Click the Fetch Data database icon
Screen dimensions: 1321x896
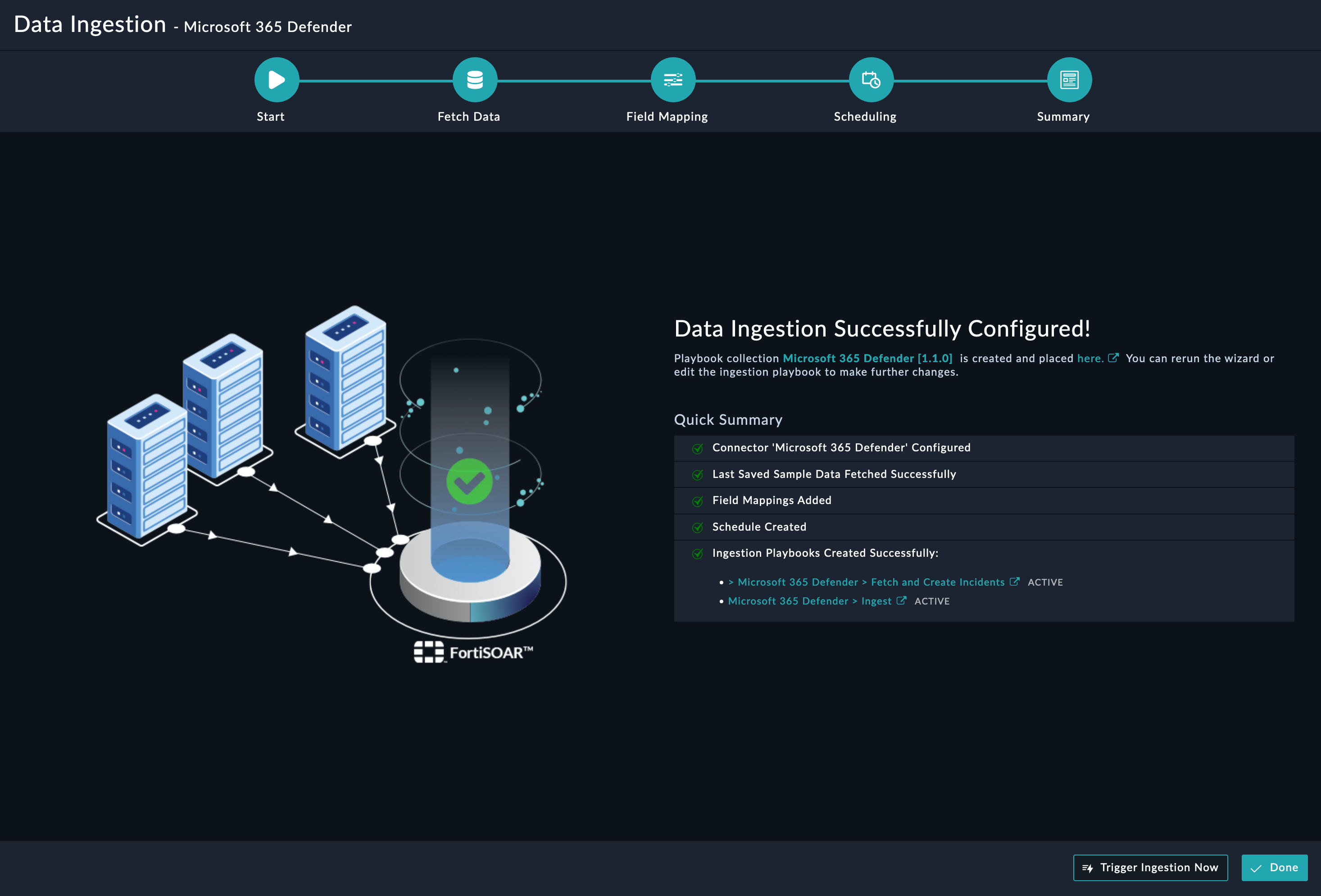475,80
